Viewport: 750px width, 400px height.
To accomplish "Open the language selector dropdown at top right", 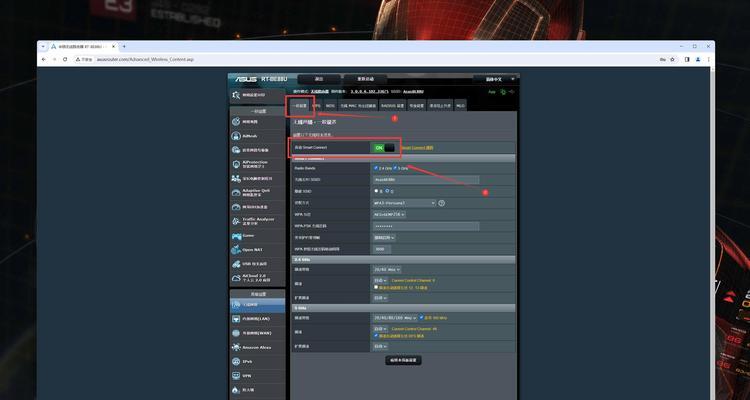I will [496, 79].
